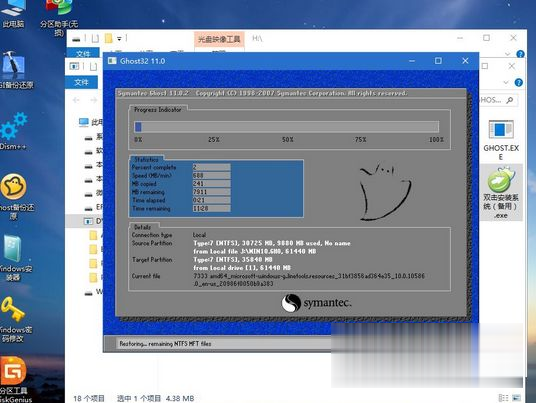Click the Percent complete value field
The height and width of the screenshot is (403, 536).
click(x=212, y=167)
